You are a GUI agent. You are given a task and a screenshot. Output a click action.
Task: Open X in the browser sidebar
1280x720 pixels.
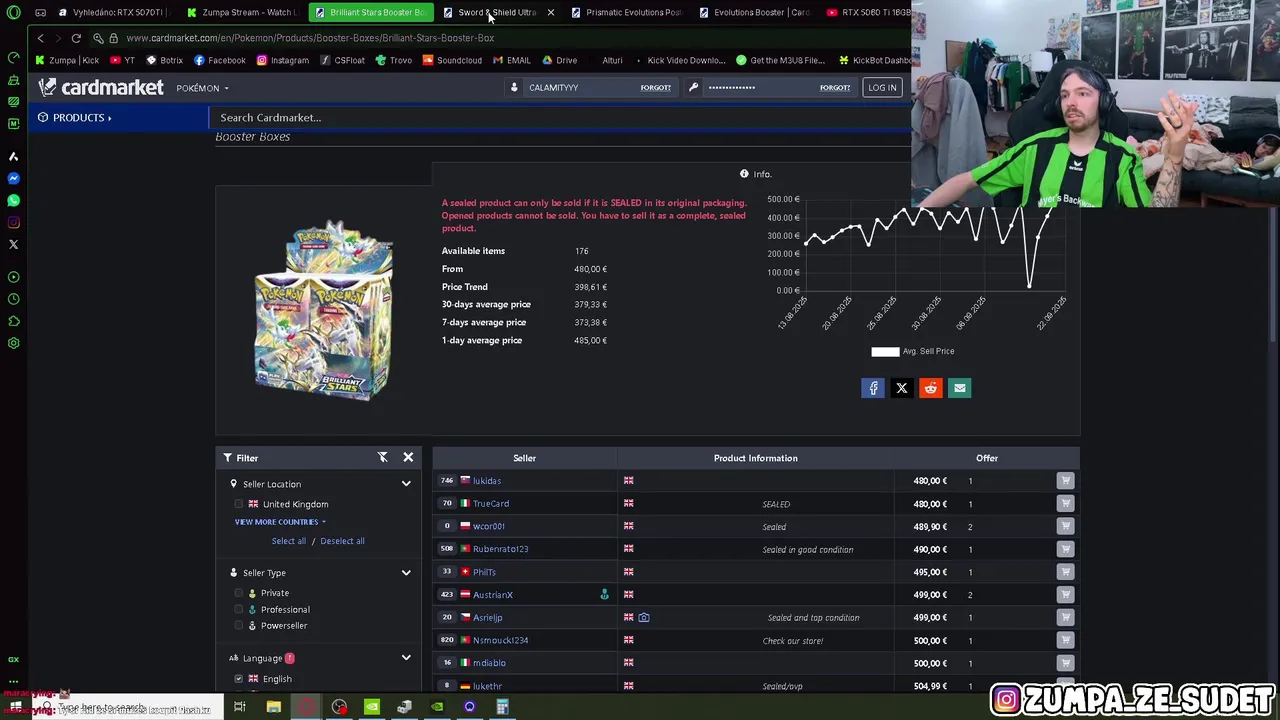13,244
